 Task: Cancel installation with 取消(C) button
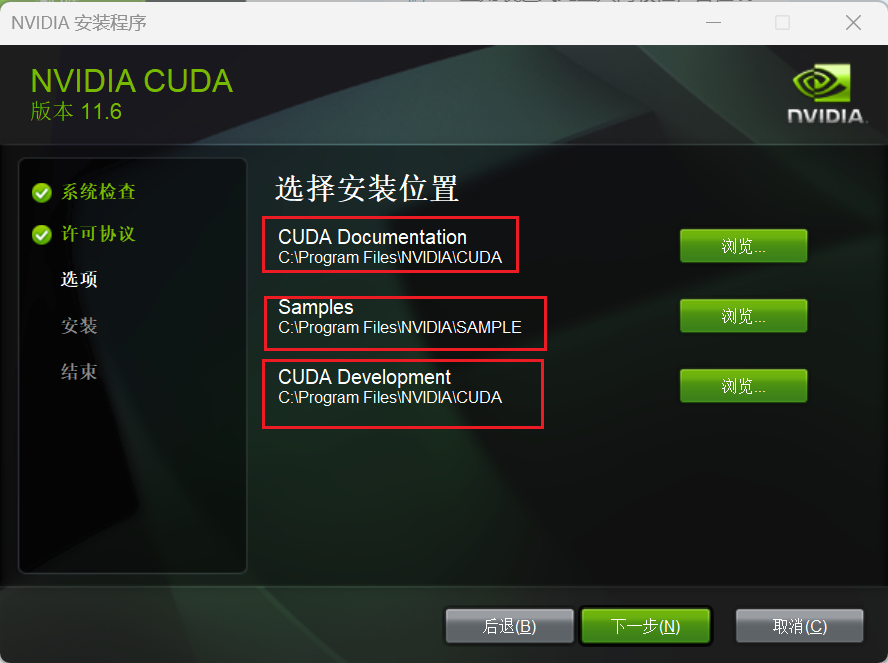(x=800, y=626)
